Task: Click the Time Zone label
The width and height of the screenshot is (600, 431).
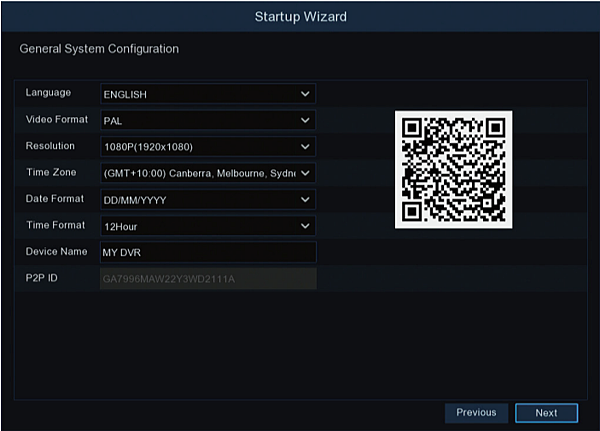Action: pyautogui.click(x=51, y=172)
